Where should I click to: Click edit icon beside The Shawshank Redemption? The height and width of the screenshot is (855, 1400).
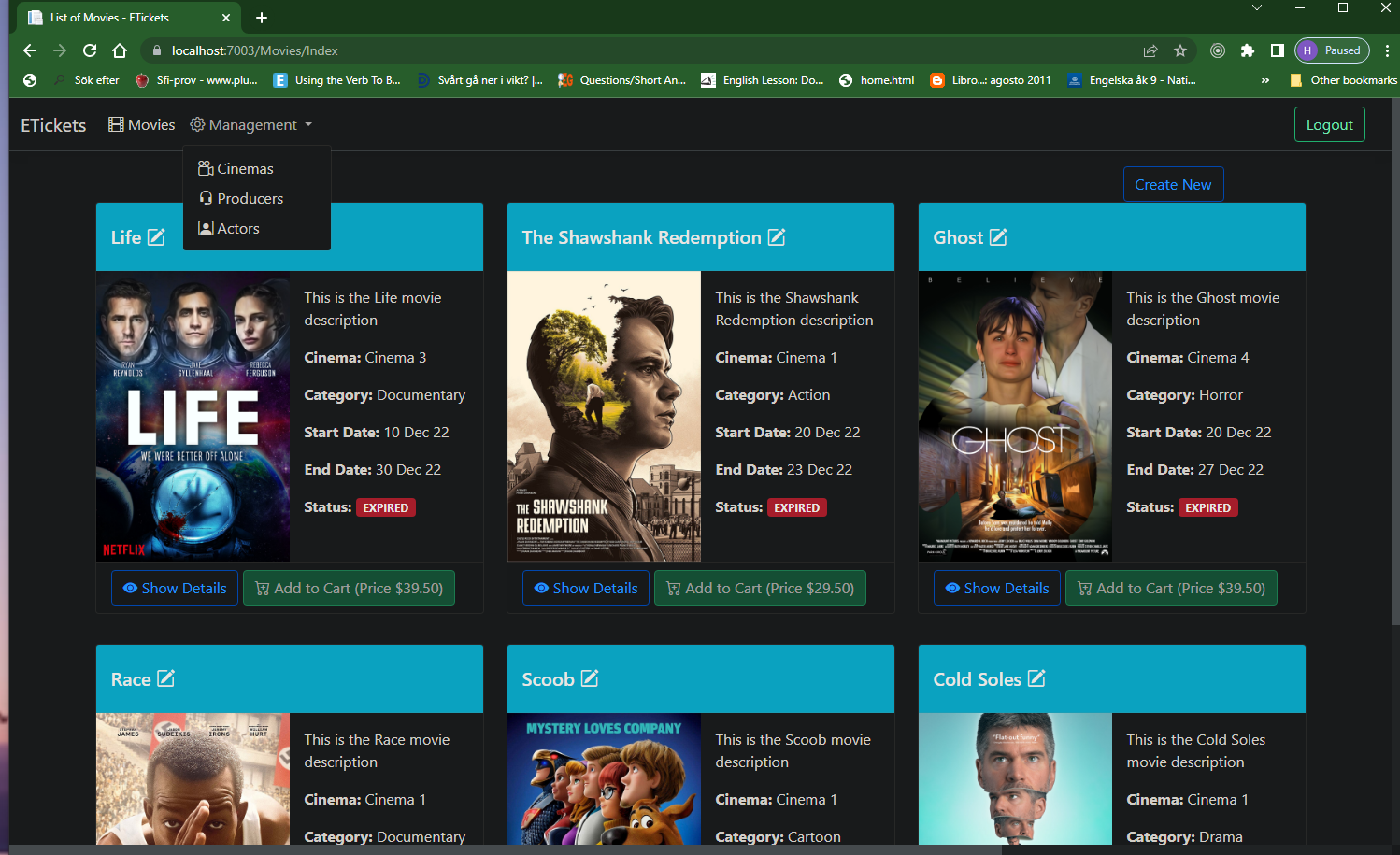click(x=777, y=237)
